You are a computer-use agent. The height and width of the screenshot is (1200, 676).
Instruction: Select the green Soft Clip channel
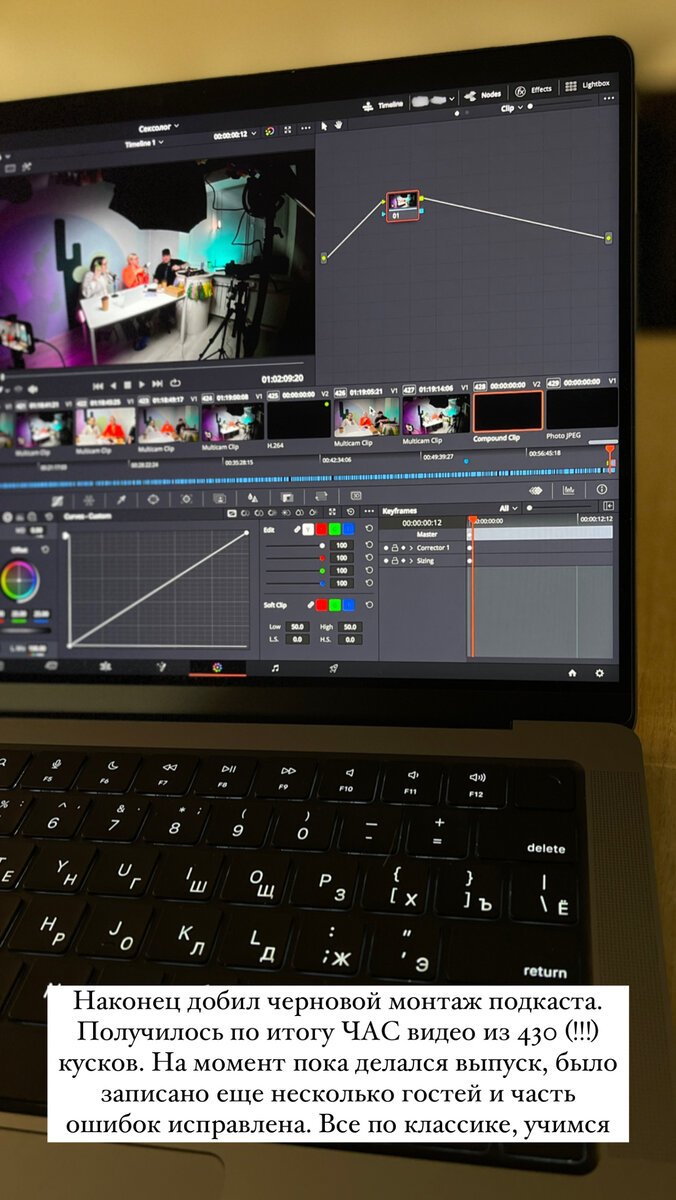point(336,605)
